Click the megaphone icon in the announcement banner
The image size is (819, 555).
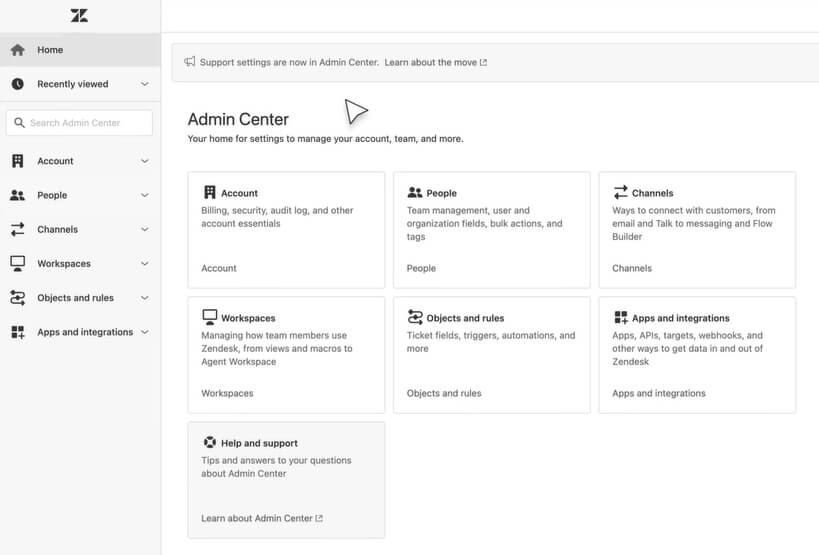coord(190,62)
